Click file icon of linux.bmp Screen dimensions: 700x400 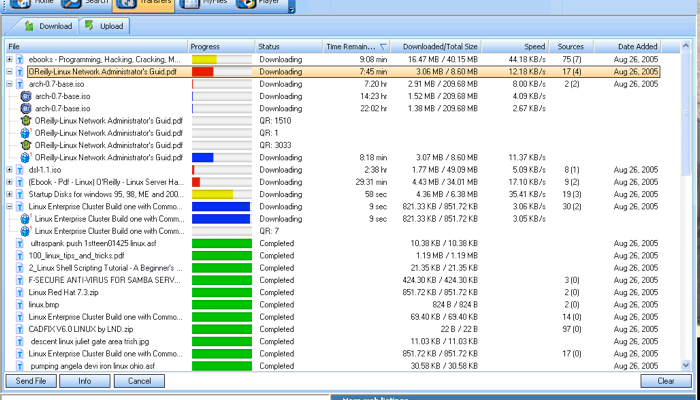coord(20,305)
